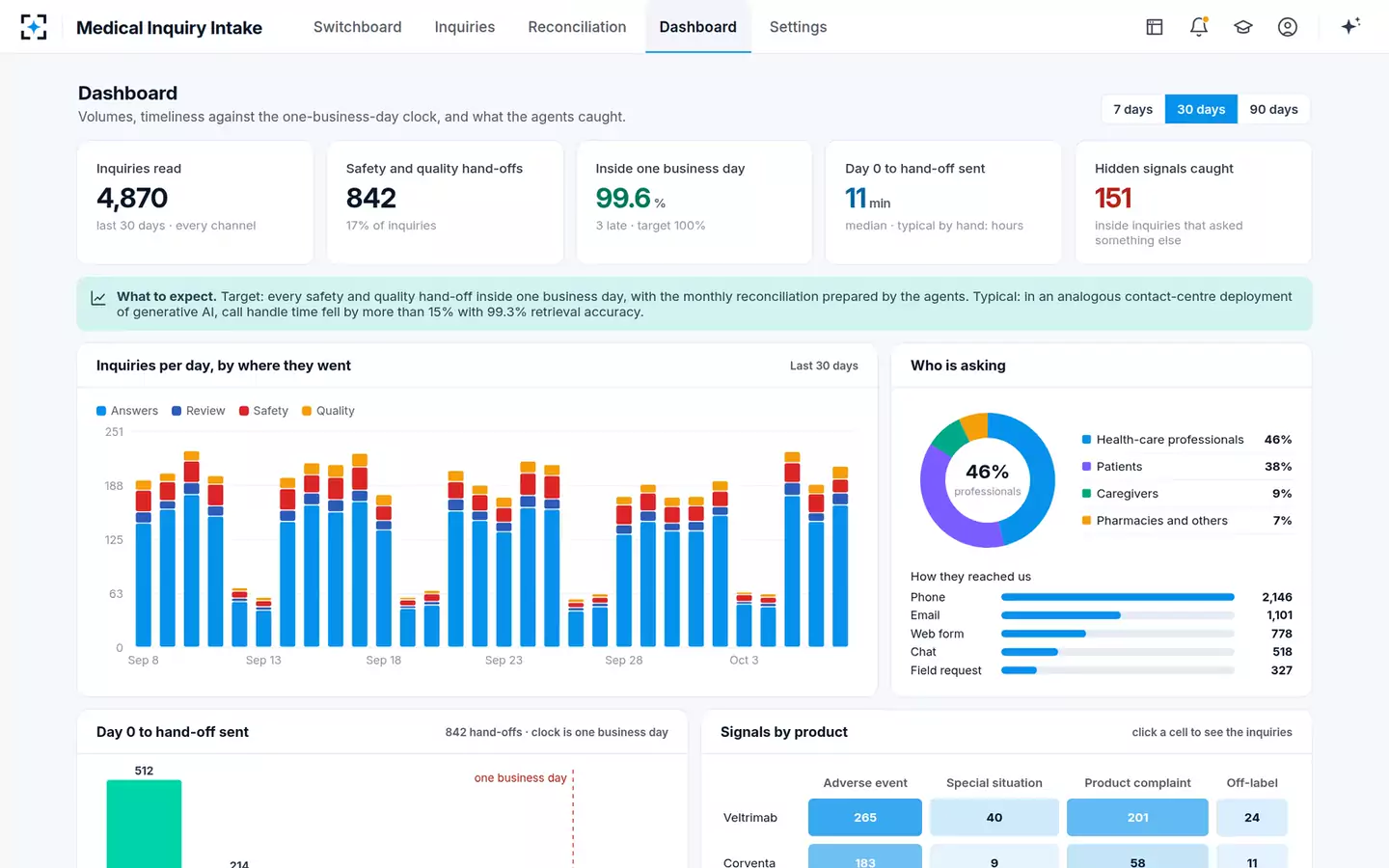Click the trend chart icon beside What to expect

coord(98,298)
